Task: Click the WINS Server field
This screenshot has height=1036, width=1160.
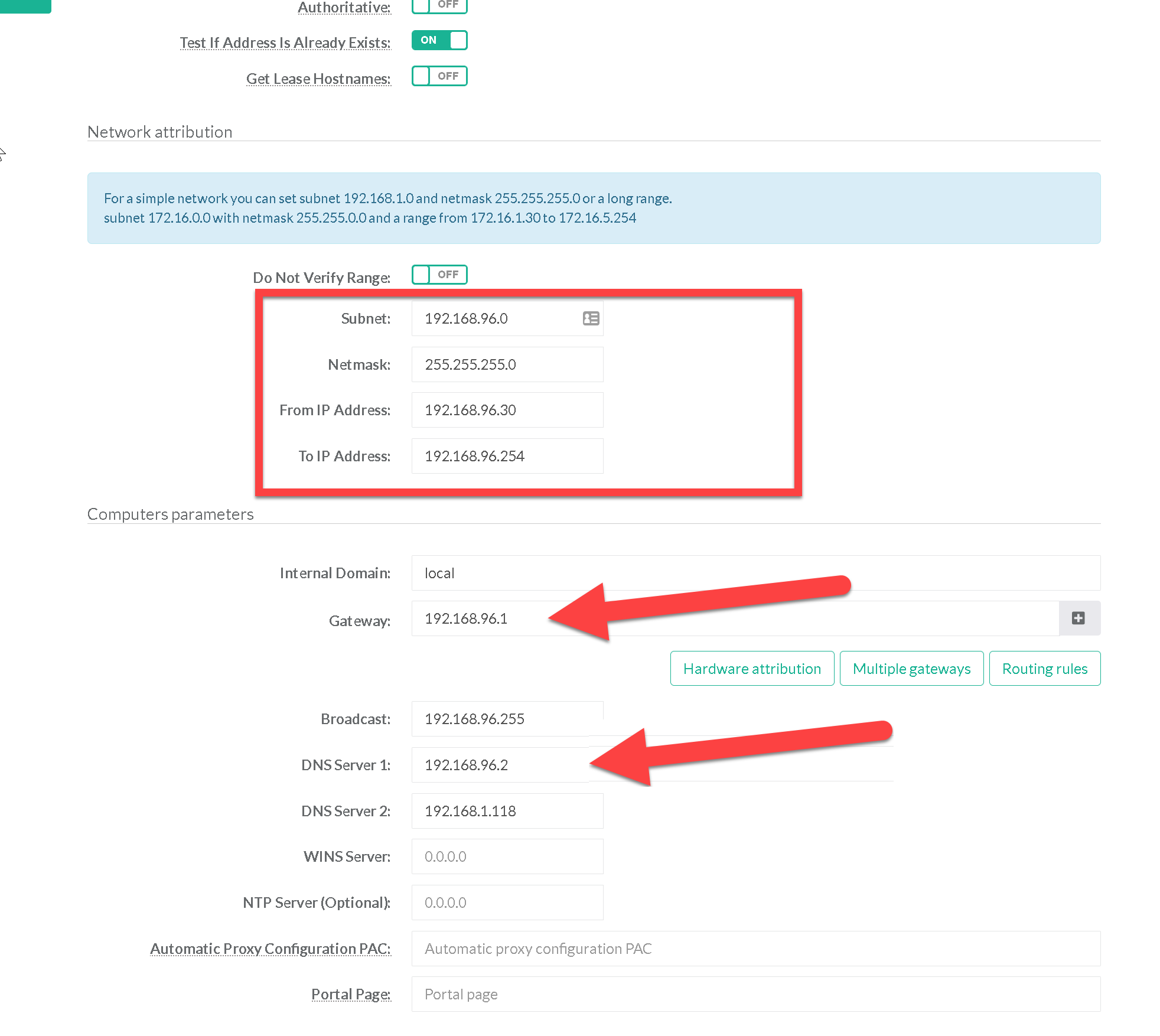Action: [x=507, y=856]
